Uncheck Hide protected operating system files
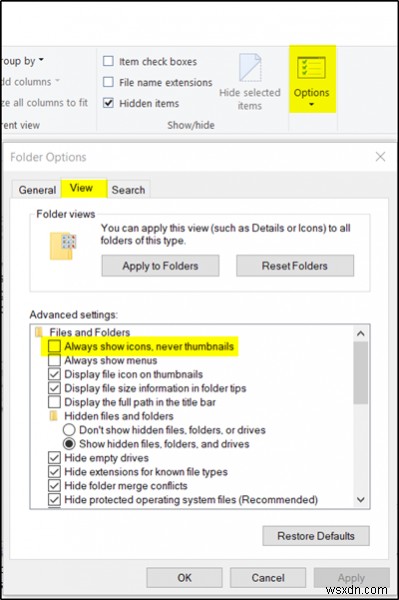399x600 pixels. click(x=54, y=499)
